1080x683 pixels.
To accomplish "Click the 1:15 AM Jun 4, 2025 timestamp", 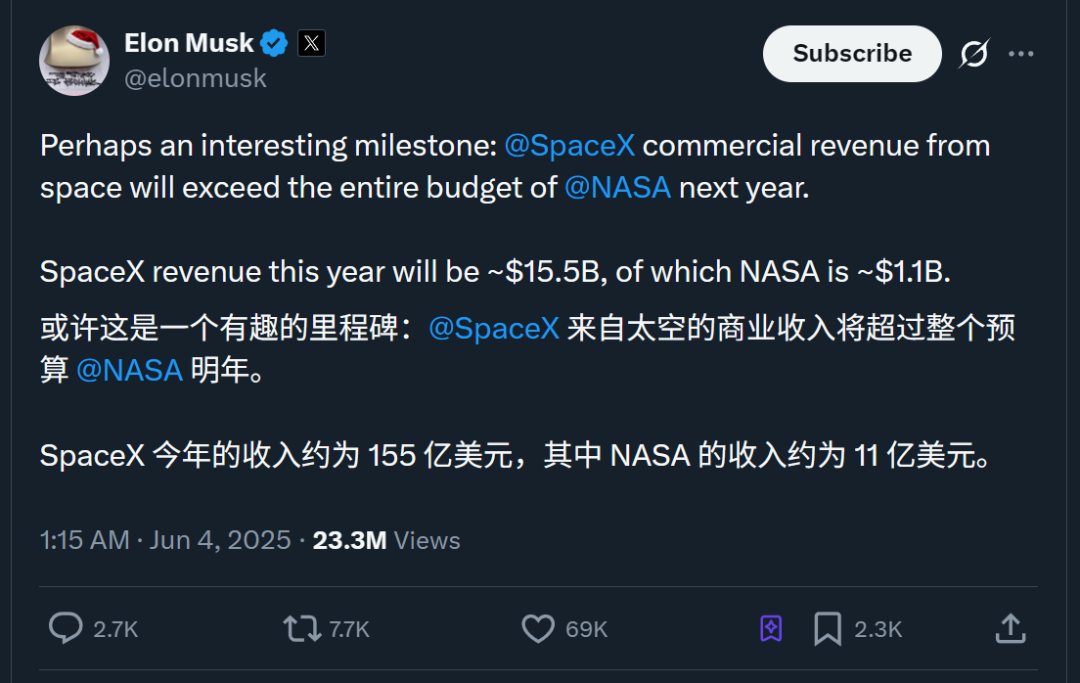I will point(165,540).
